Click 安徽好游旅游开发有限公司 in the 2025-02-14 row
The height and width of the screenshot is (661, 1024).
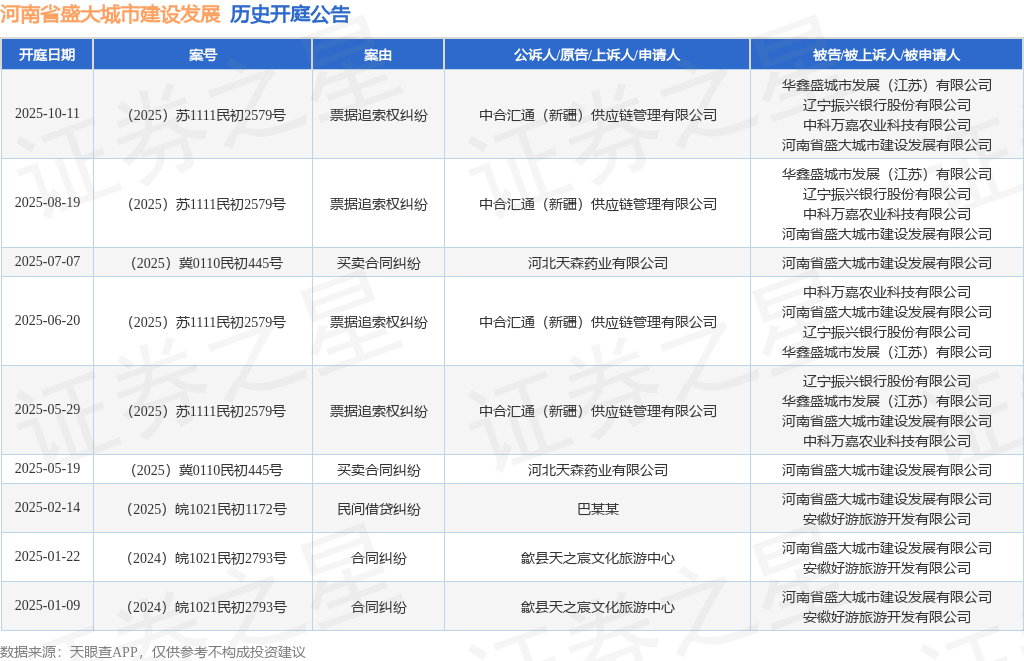[887, 519]
